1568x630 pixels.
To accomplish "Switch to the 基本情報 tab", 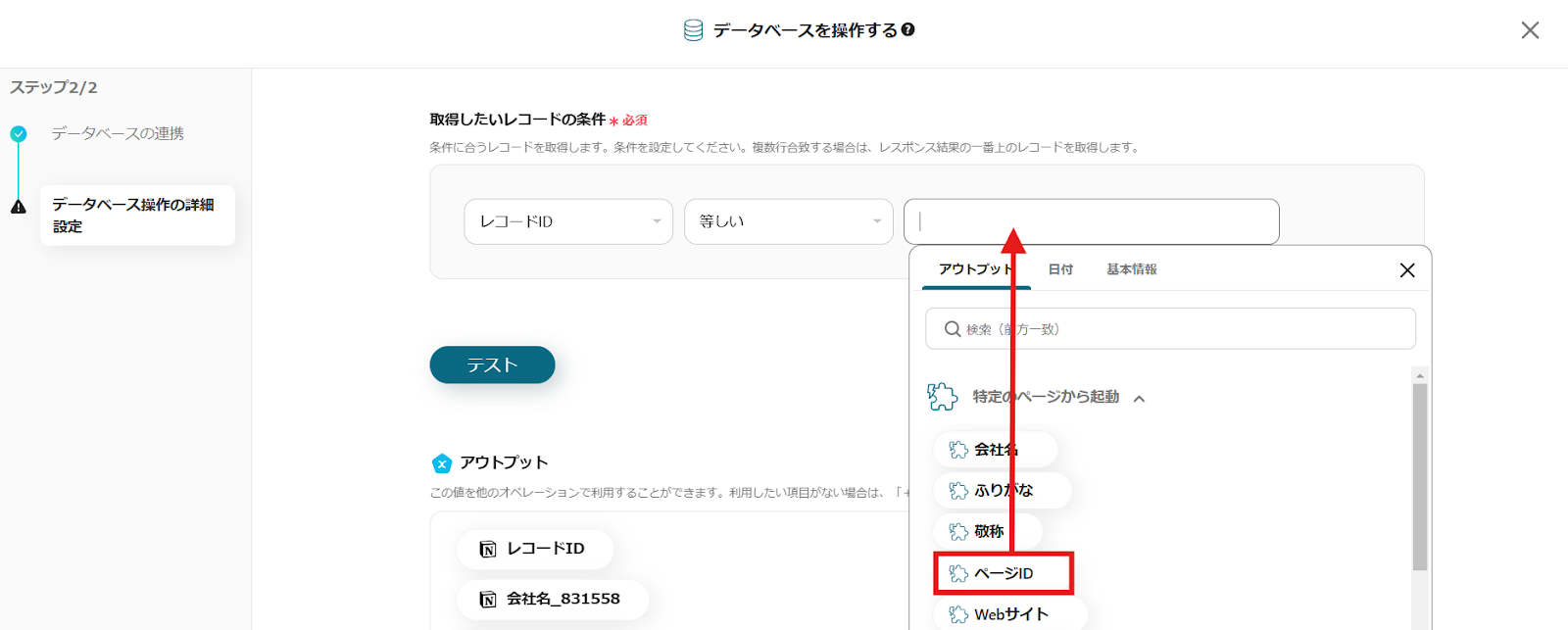I will pos(1131,269).
